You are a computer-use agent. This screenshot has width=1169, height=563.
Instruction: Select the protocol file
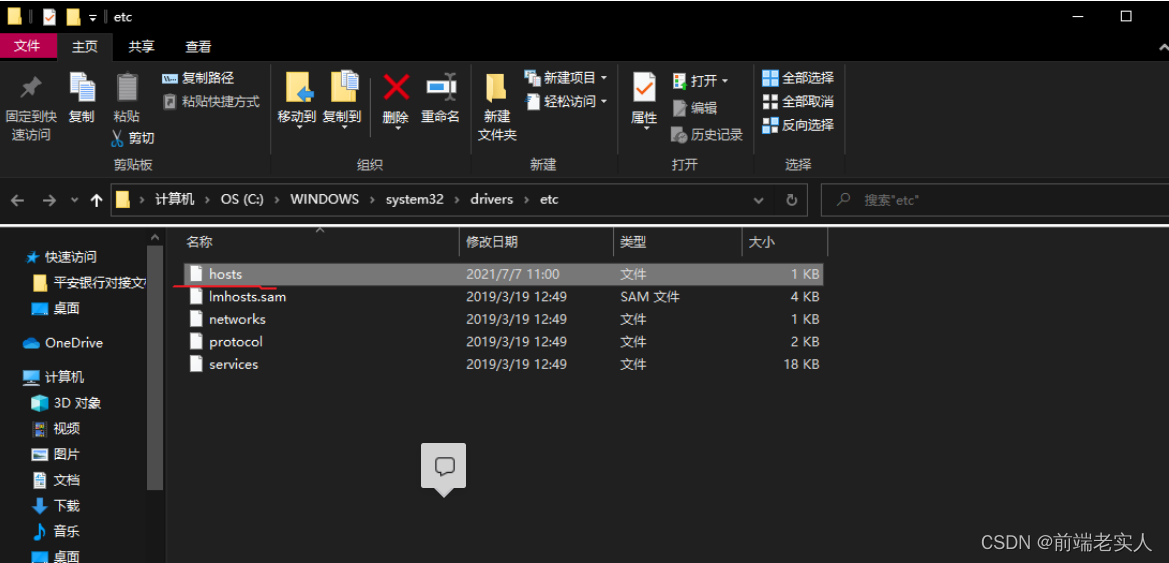tap(503, 342)
